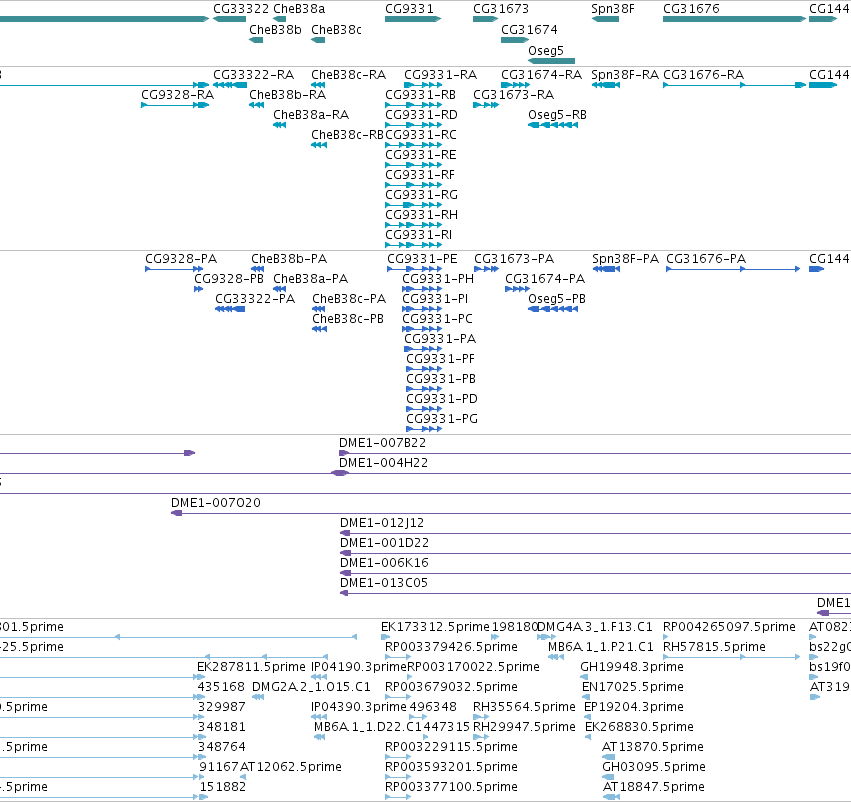Image resolution: width=851 pixels, height=802 pixels.
Task: Open EST GH19948.3prime label
Action: coord(632,667)
